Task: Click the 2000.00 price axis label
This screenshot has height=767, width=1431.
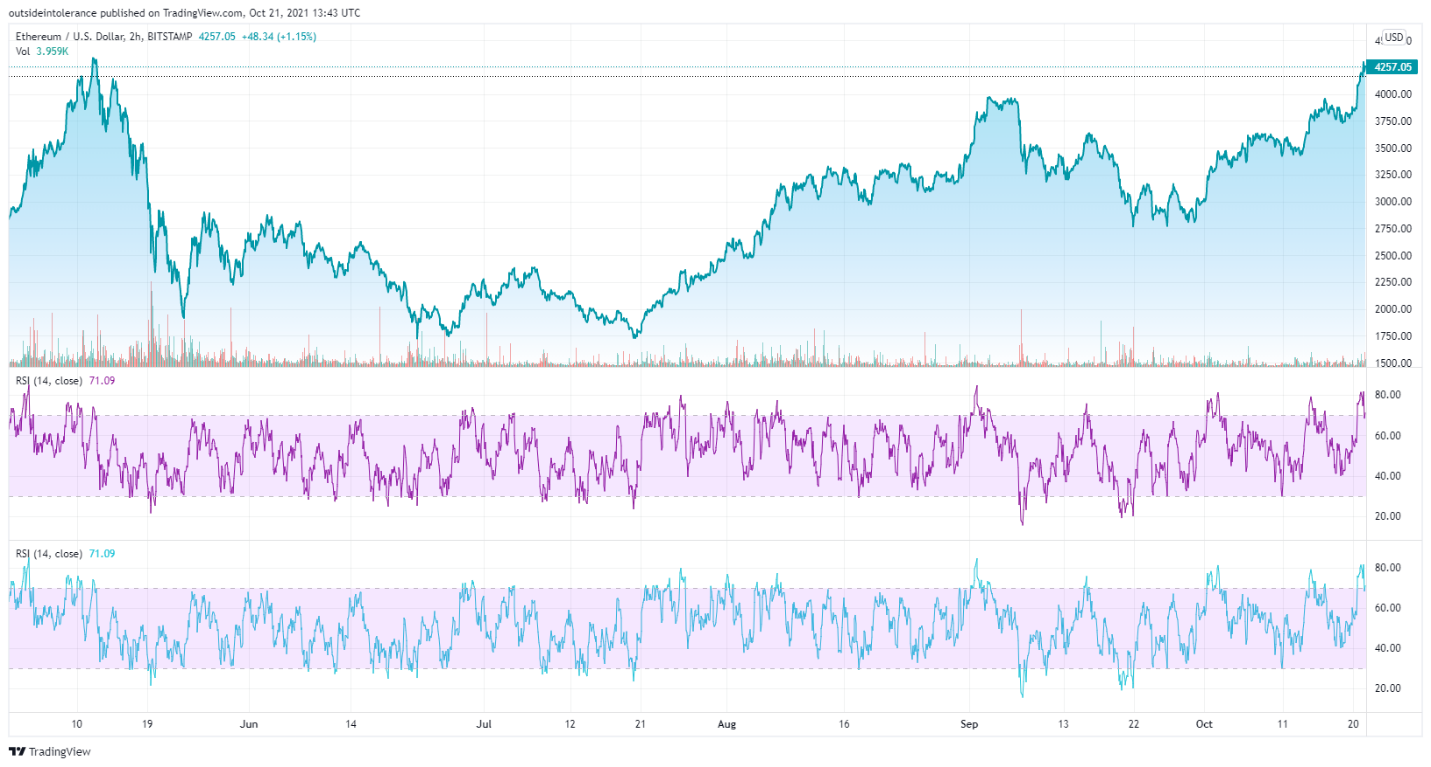Action: 1393,309
